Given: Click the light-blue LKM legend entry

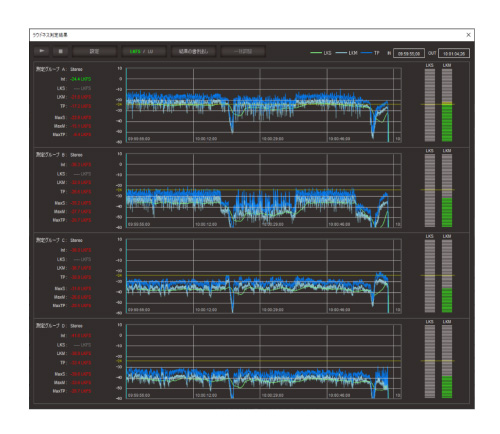Looking at the screenshot, I should [347, 53].
